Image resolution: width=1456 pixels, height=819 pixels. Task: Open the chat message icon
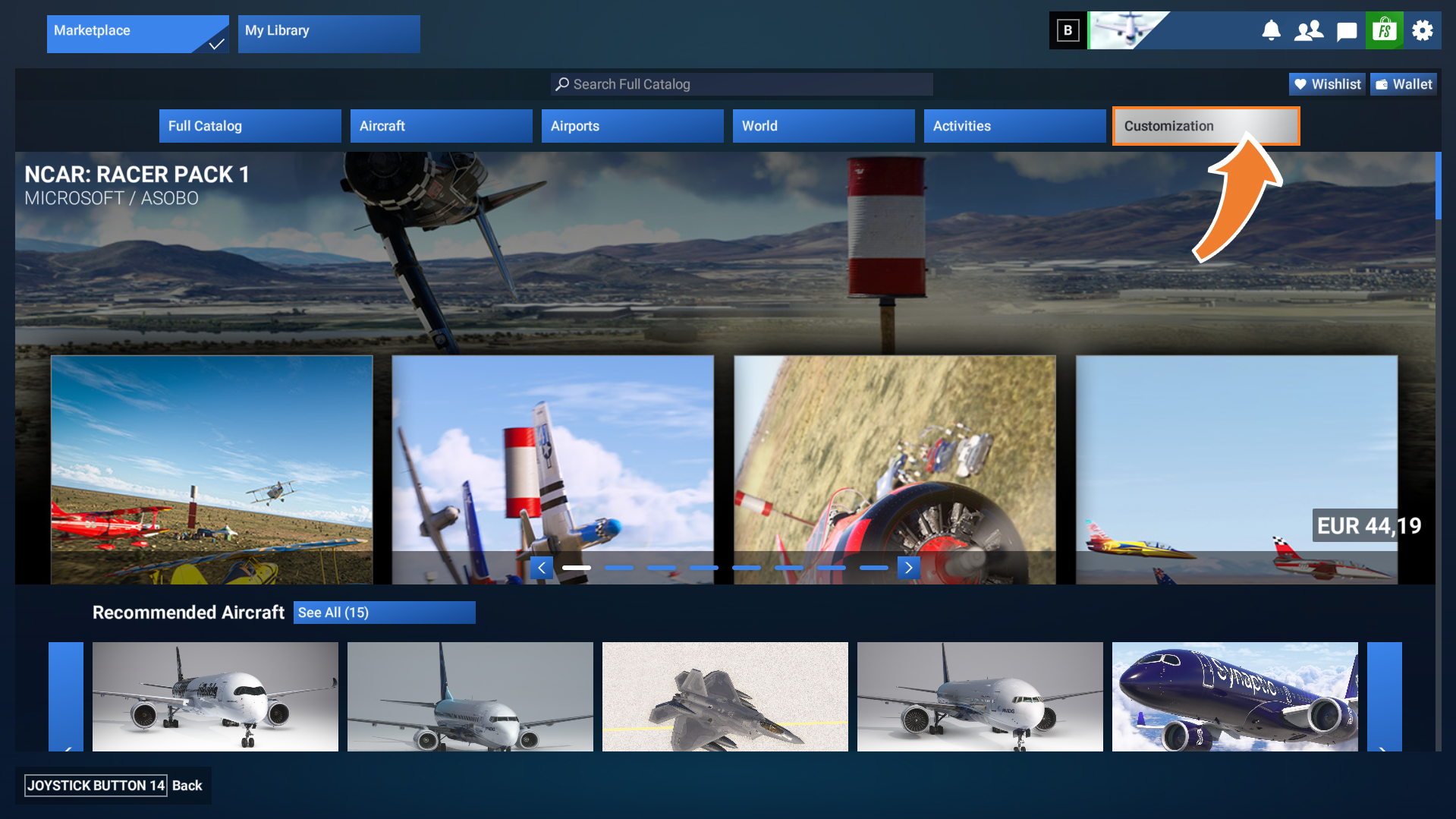point(1347,31)
